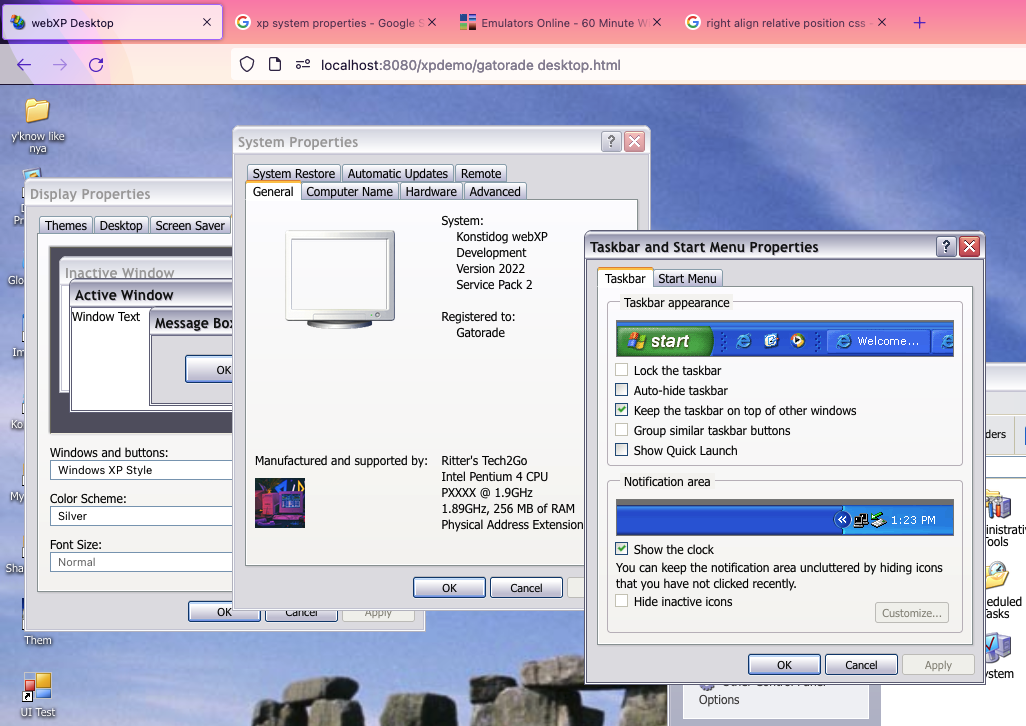
Task: Click the browser reload page icon
Action: point(96,65)
